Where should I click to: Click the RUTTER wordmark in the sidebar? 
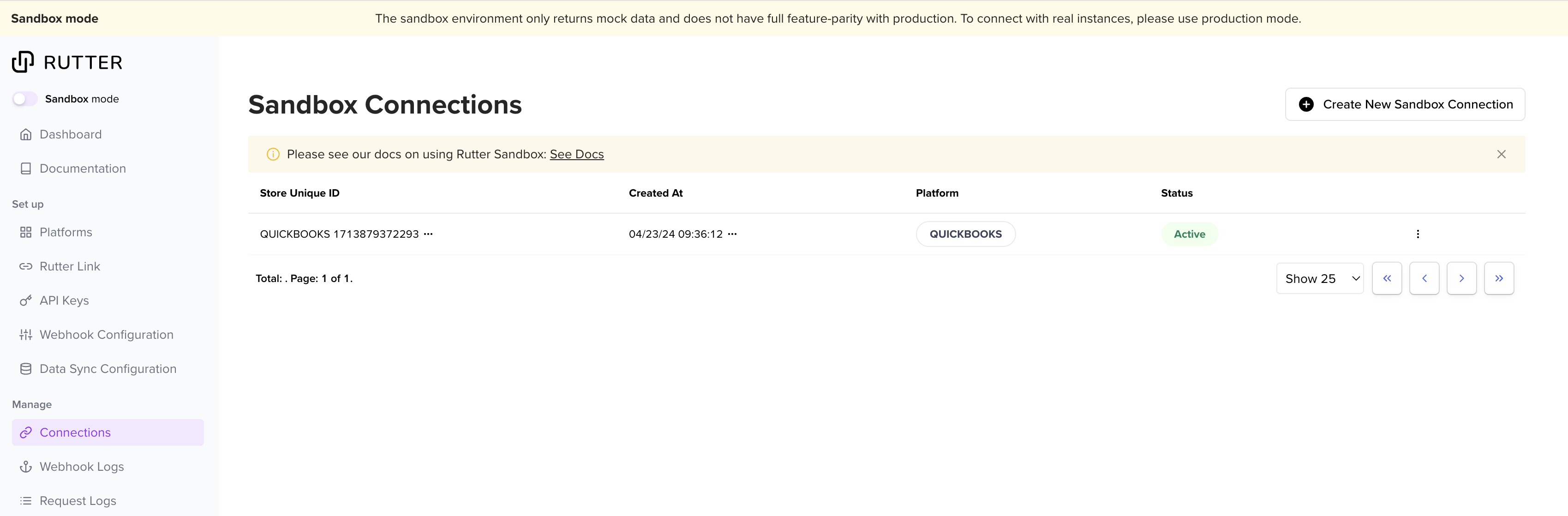point(83,63)
